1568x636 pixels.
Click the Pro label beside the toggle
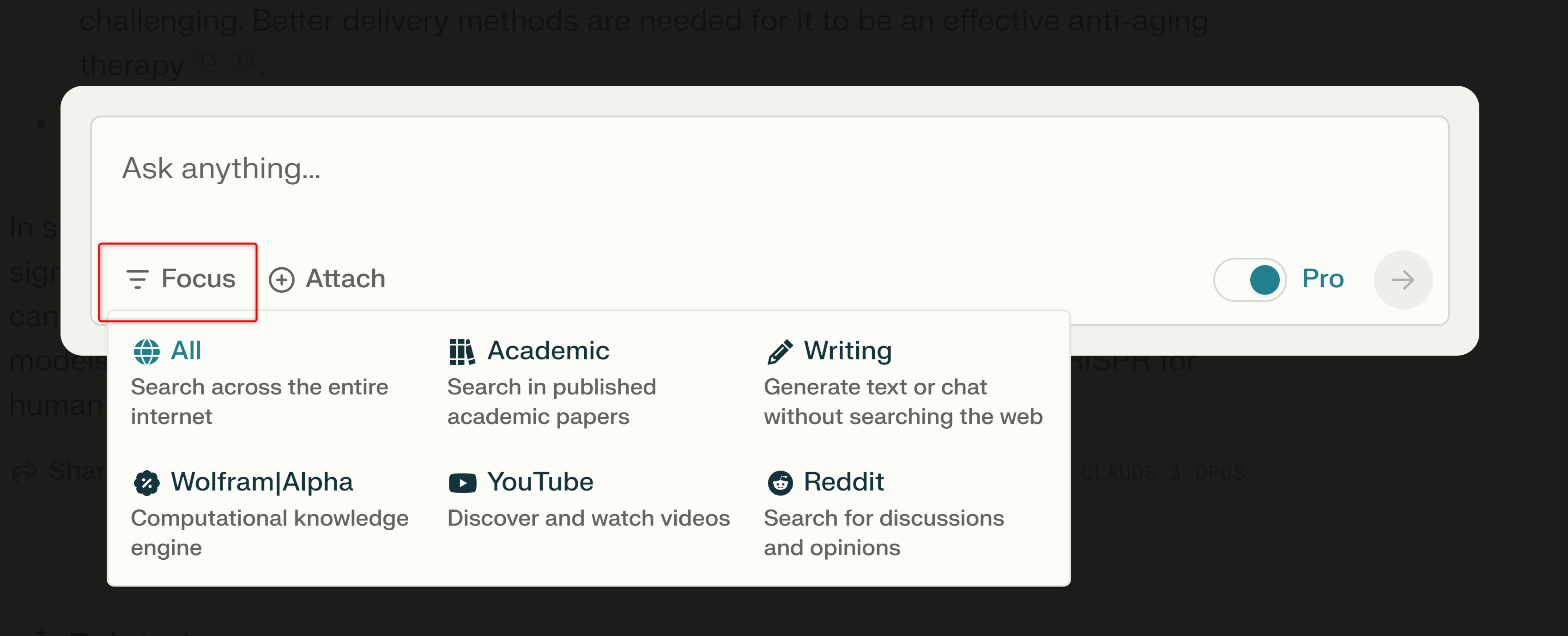(x=1323, y=279)
